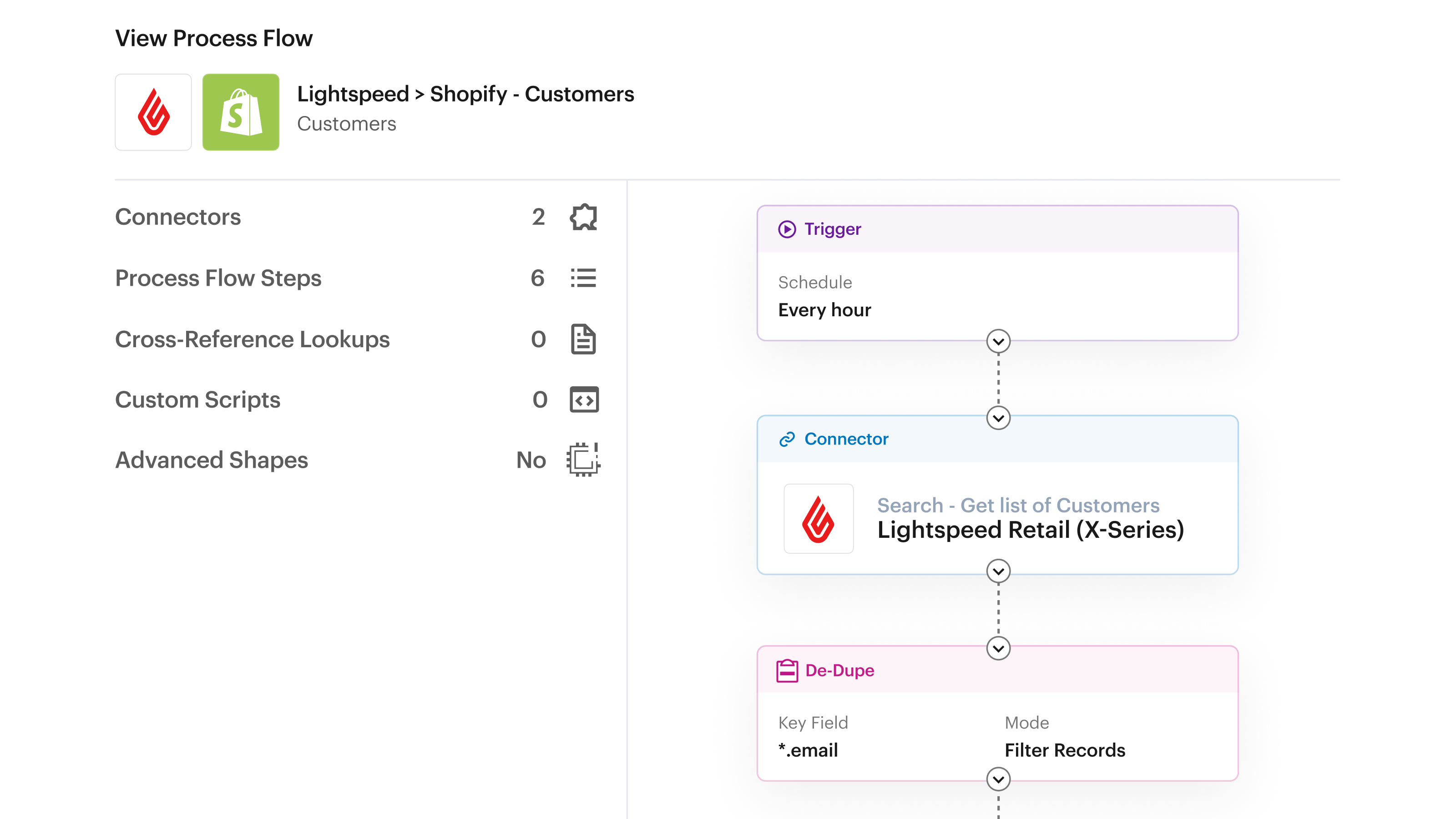Expand chevron at bottom of Connector card
This screenshot has width=1456, height=819.
(x=998, y=571)
